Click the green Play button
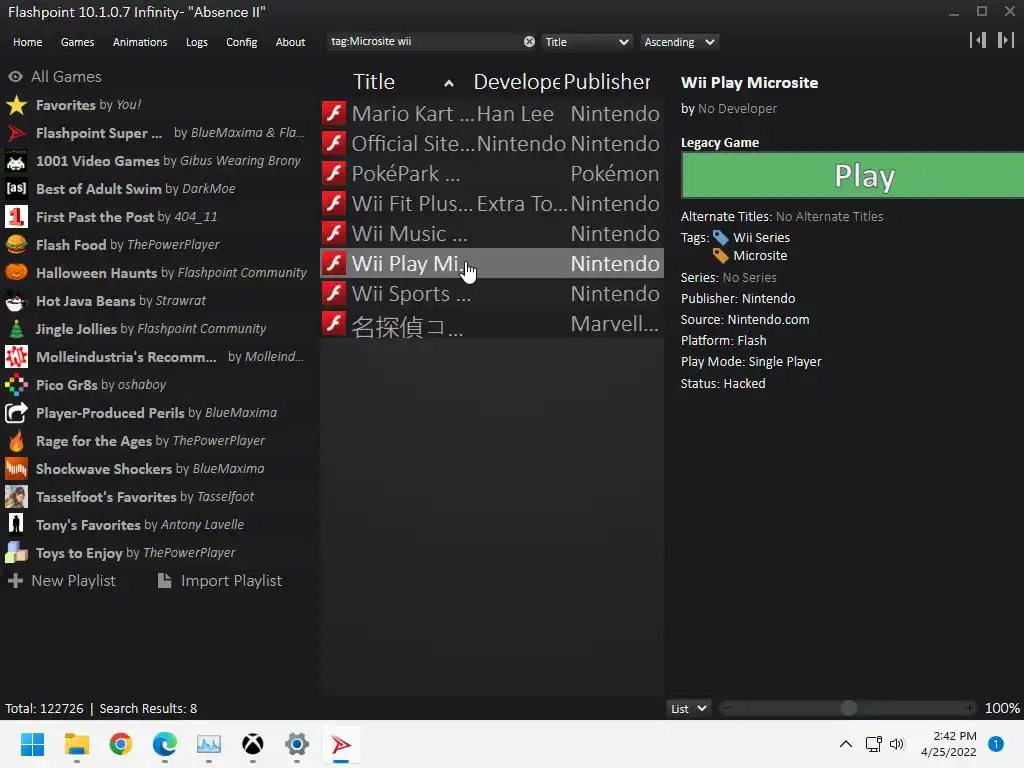 click(853, 175)
